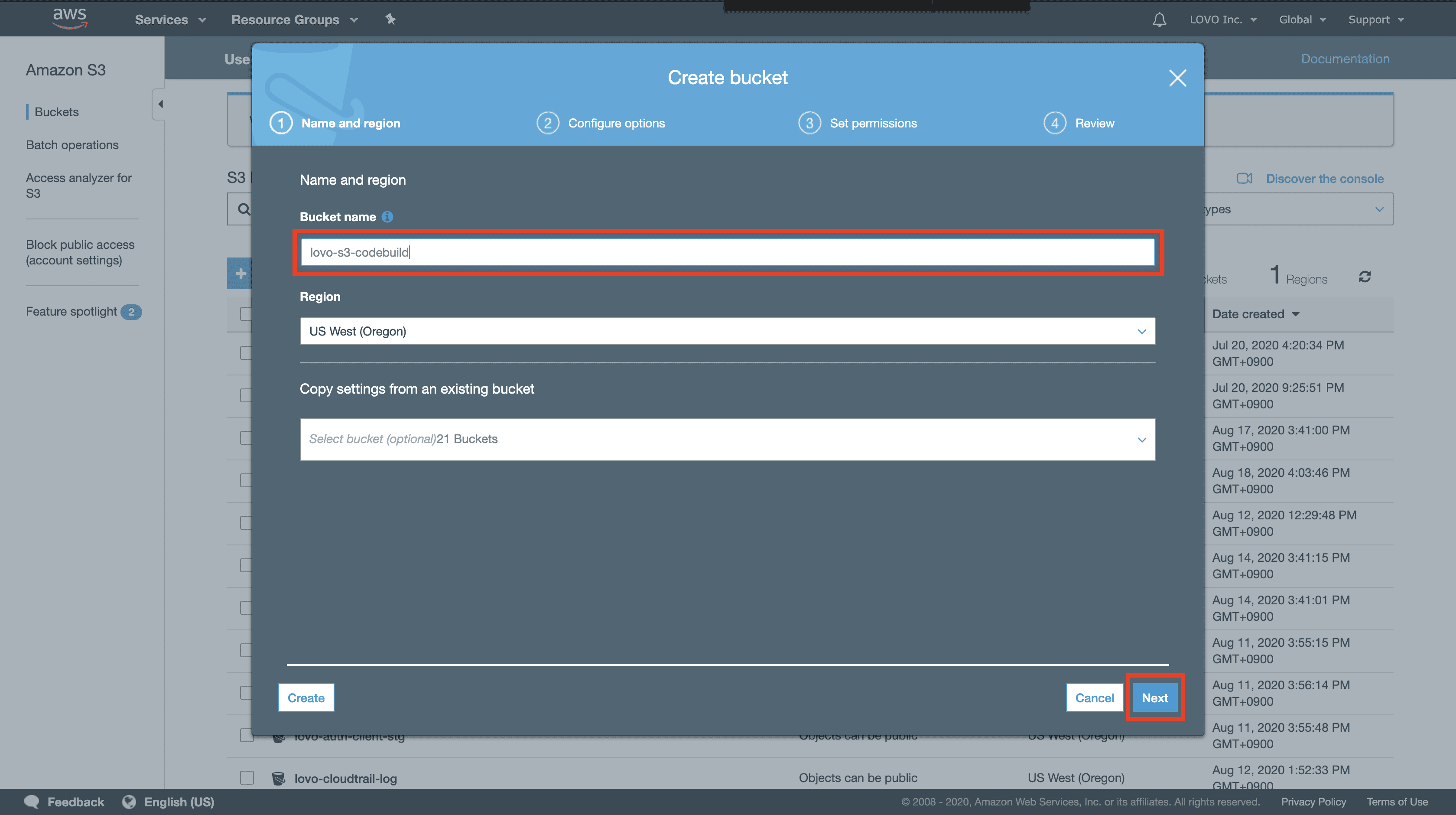1456x815 pixels.
Task: Refresh the bucket list
Action: point(1365,277)
